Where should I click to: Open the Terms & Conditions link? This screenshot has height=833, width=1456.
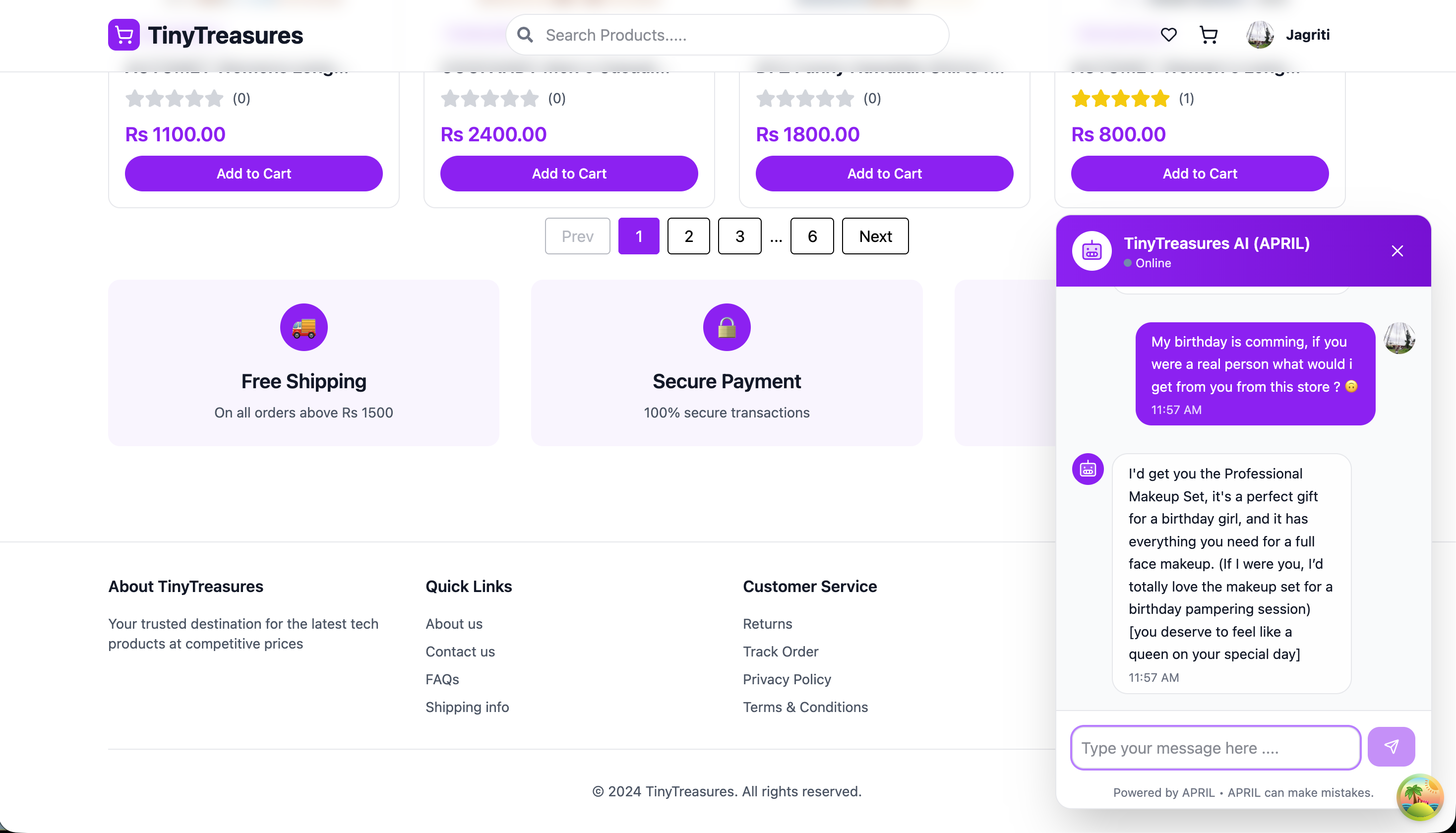805,707
